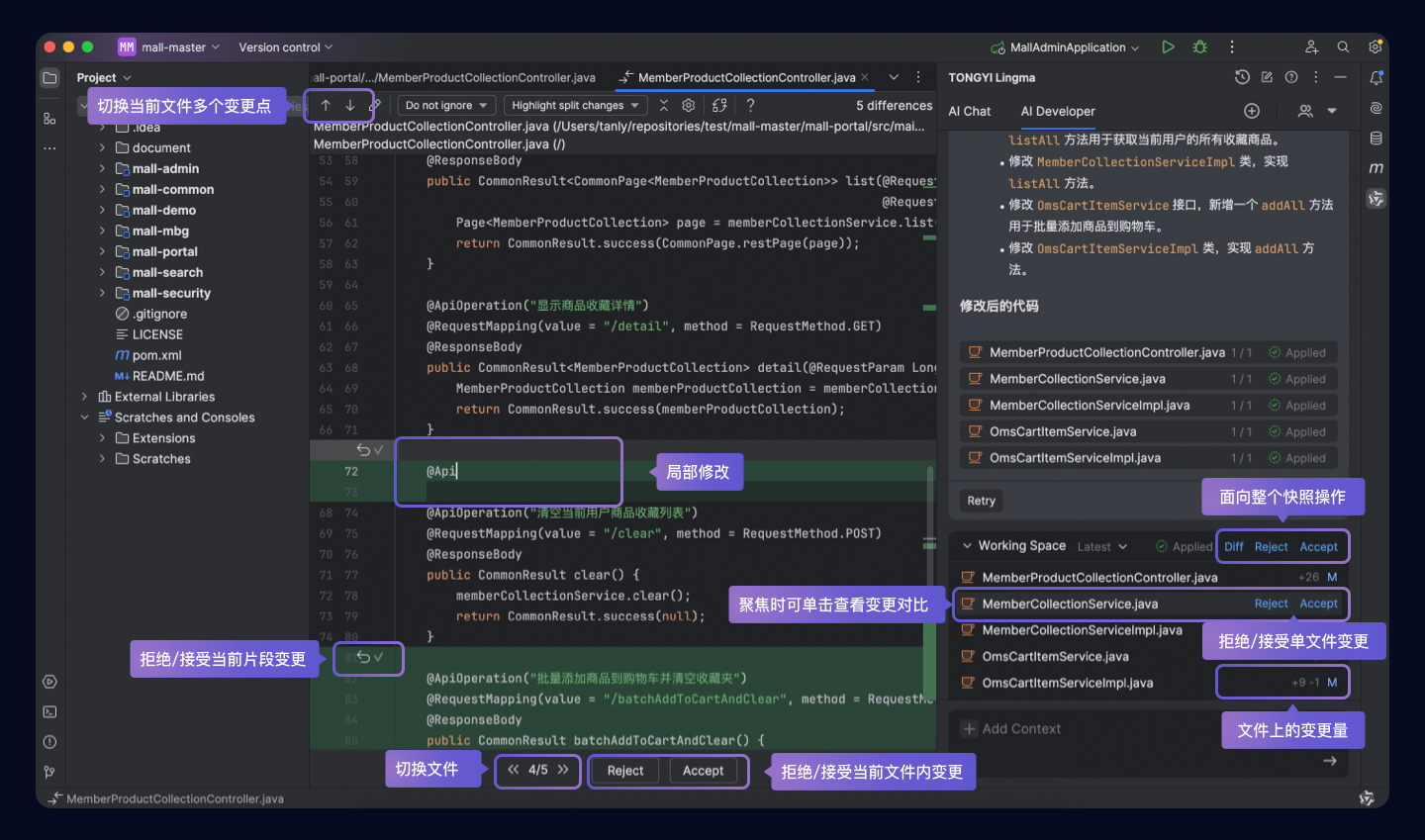
Task: Click Code With Me user icon
Action: (1311, 47)
